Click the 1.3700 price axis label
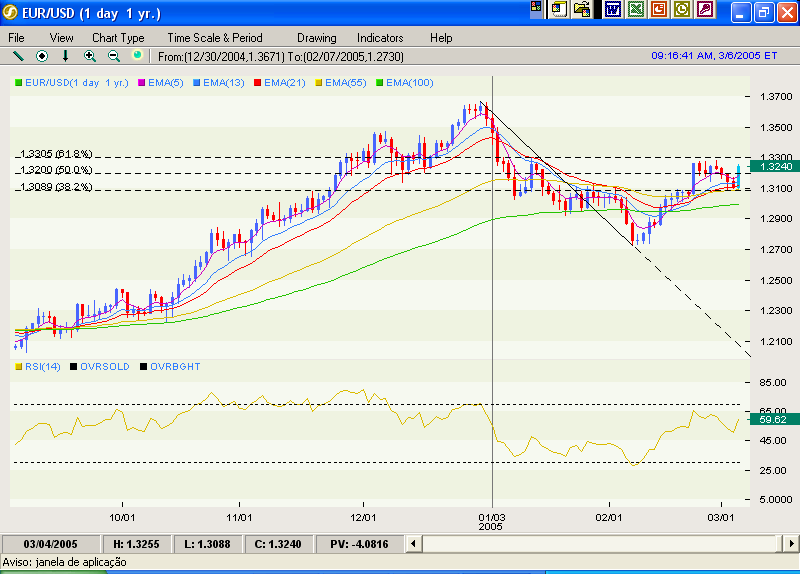Image resolution: width=800 pixels, height=574 pixels. pos(776,96)
